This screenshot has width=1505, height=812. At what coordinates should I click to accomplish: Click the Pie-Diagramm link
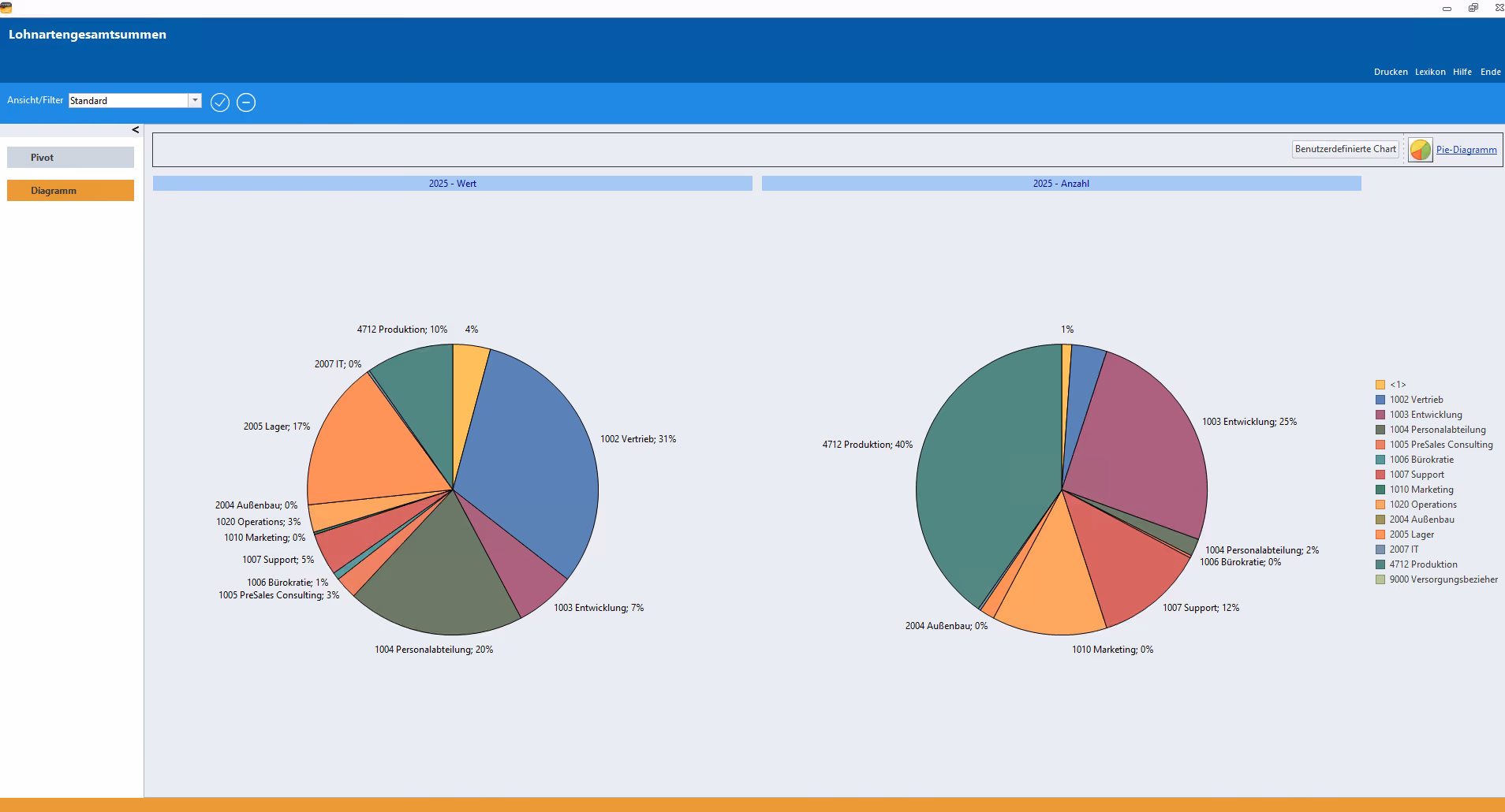1466,150
